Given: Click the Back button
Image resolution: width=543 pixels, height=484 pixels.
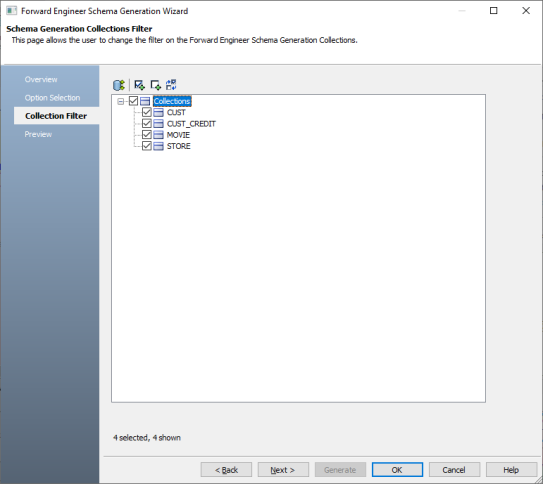Looking at the screenshot, I should (x=226, y=470).
